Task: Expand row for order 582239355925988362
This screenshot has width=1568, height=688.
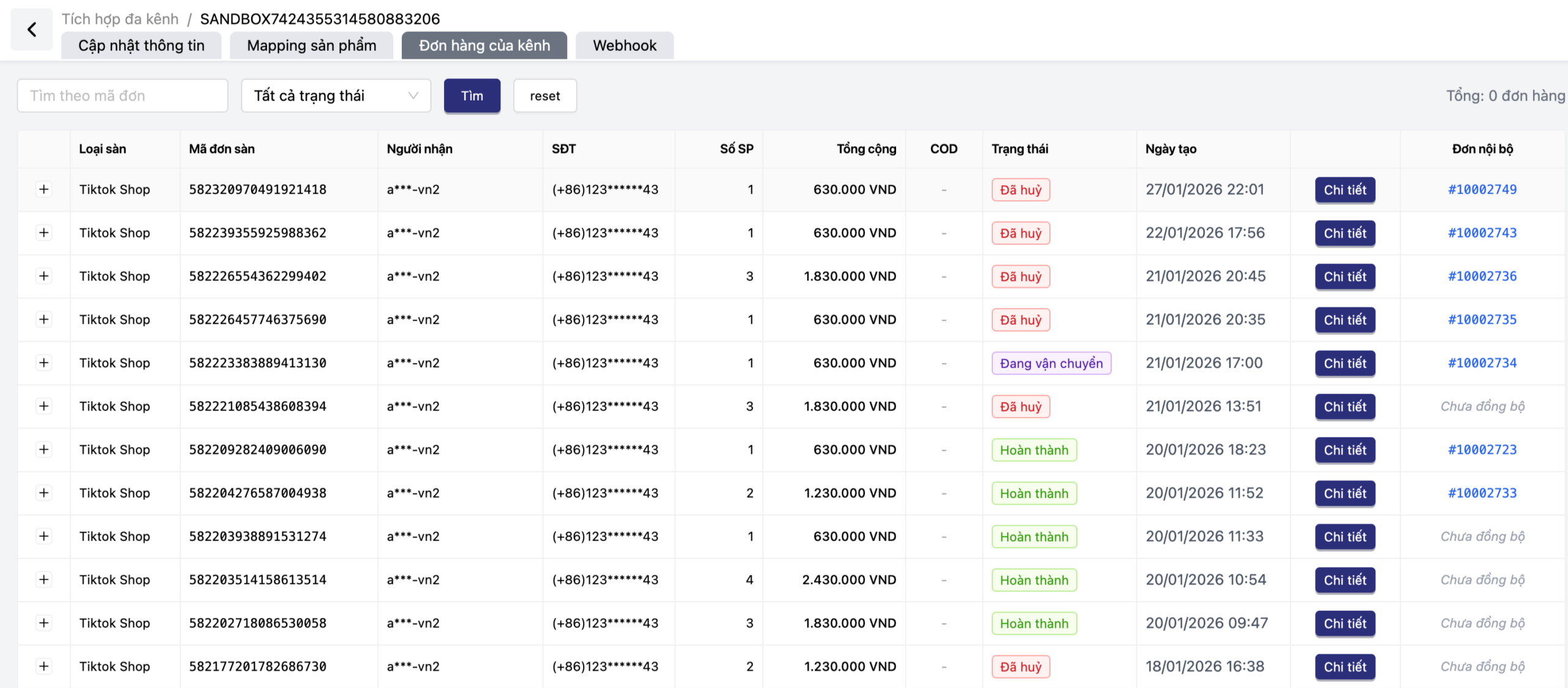Action: (43, 233)
